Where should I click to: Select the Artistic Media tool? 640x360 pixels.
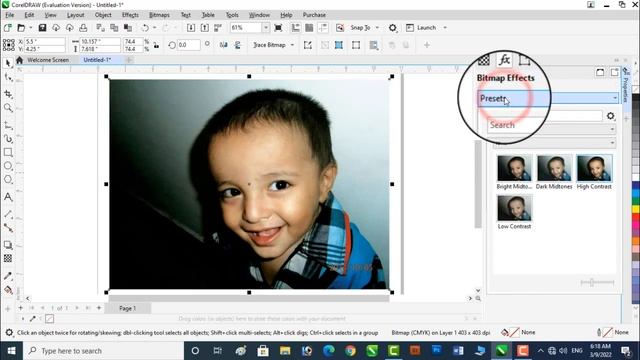click(x=8, y=139)
